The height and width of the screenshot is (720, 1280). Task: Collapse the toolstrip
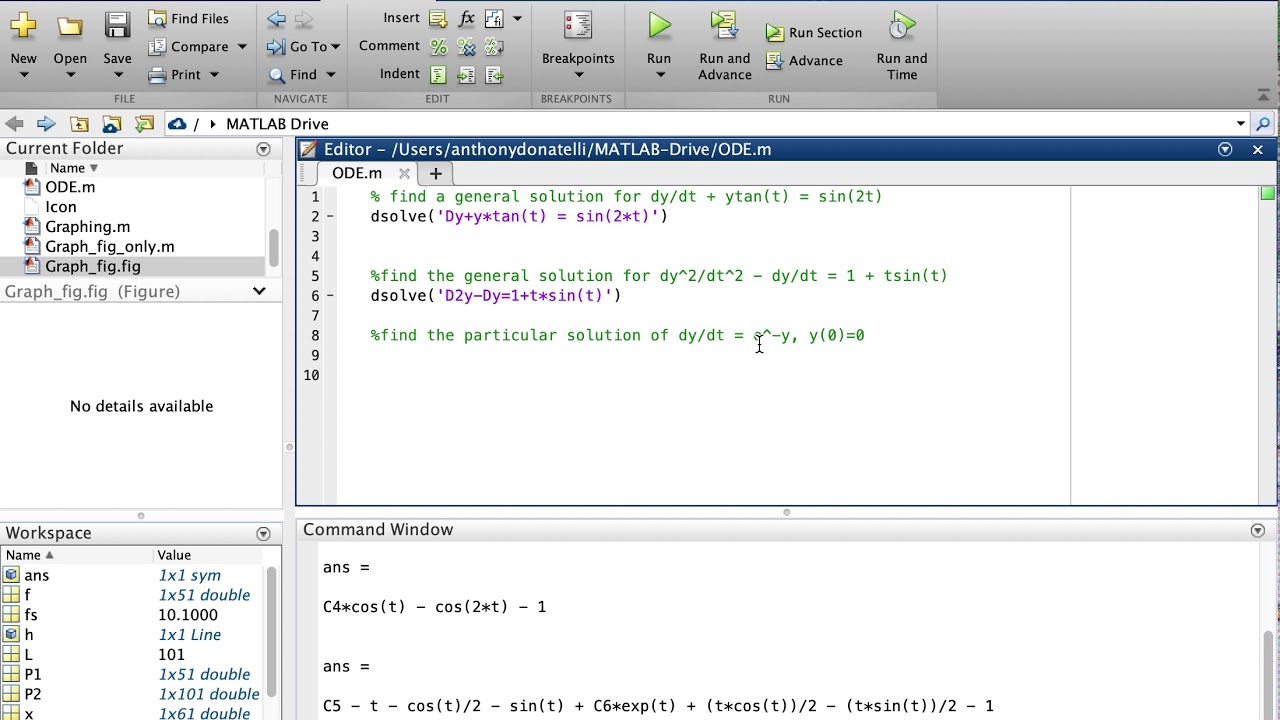pos(1263,96)
